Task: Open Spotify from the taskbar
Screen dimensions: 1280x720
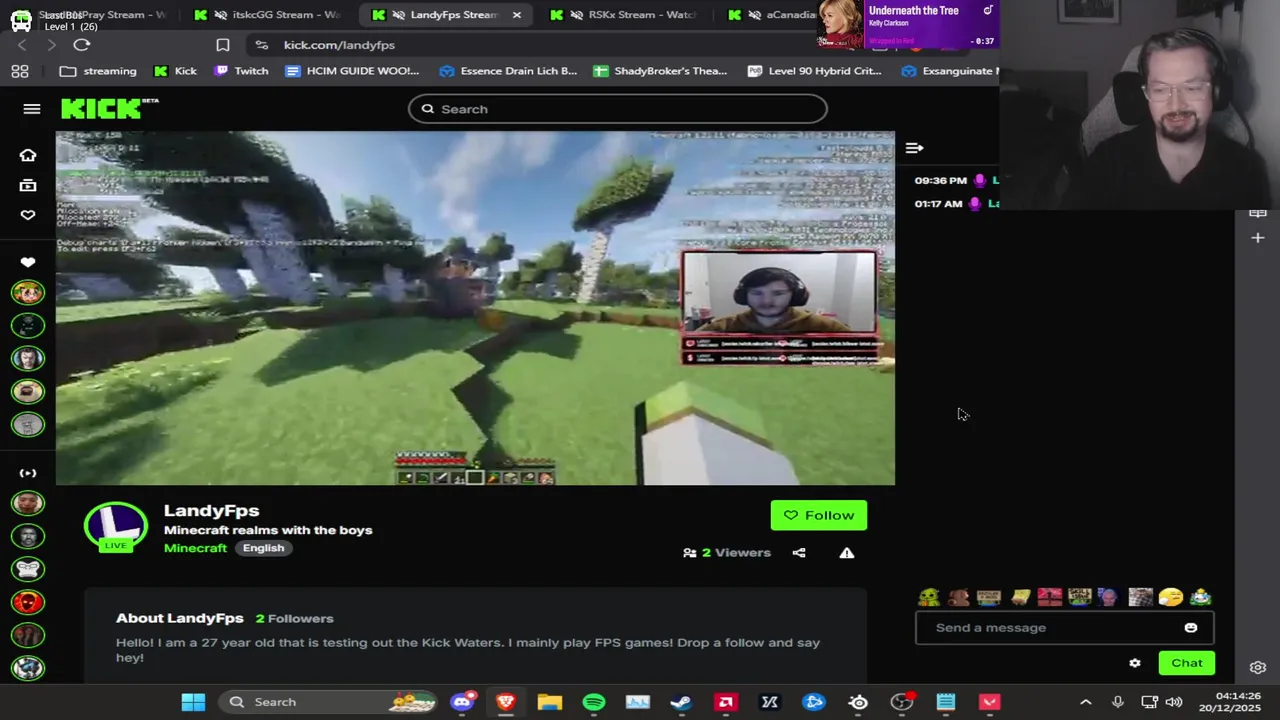Action: pos(594,702)
